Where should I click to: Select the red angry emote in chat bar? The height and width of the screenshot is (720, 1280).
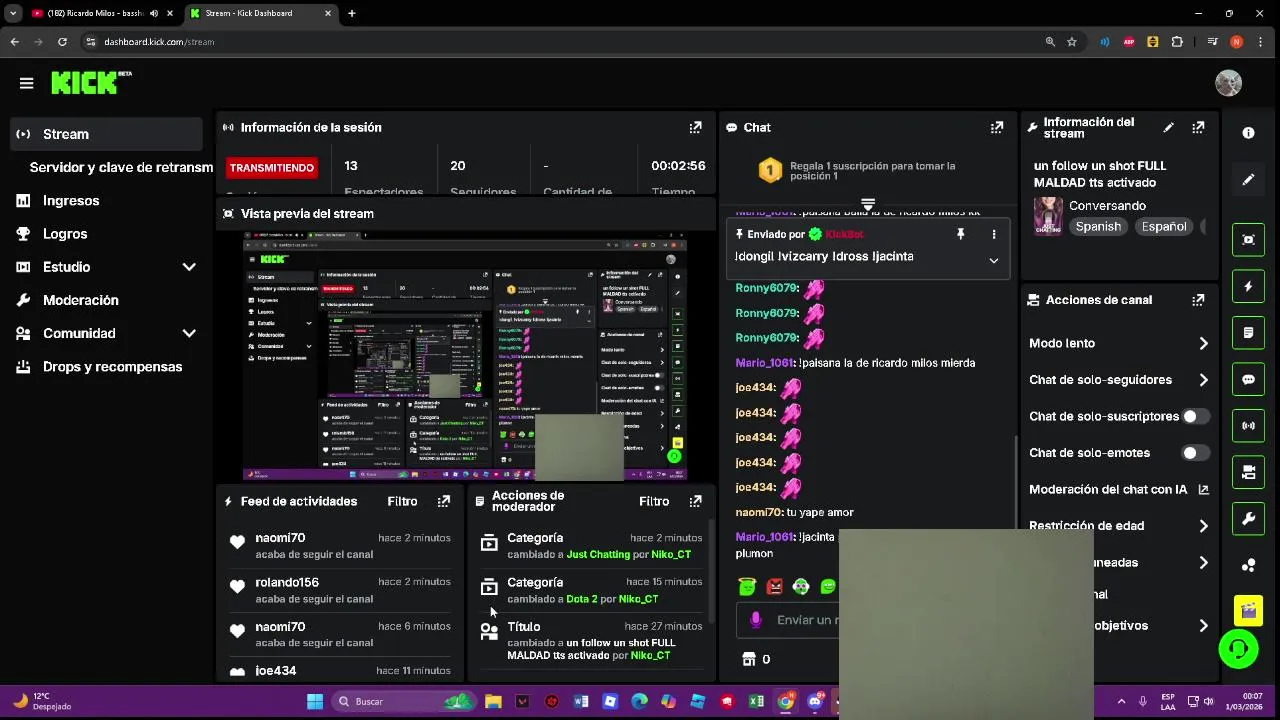pos(774,587)
